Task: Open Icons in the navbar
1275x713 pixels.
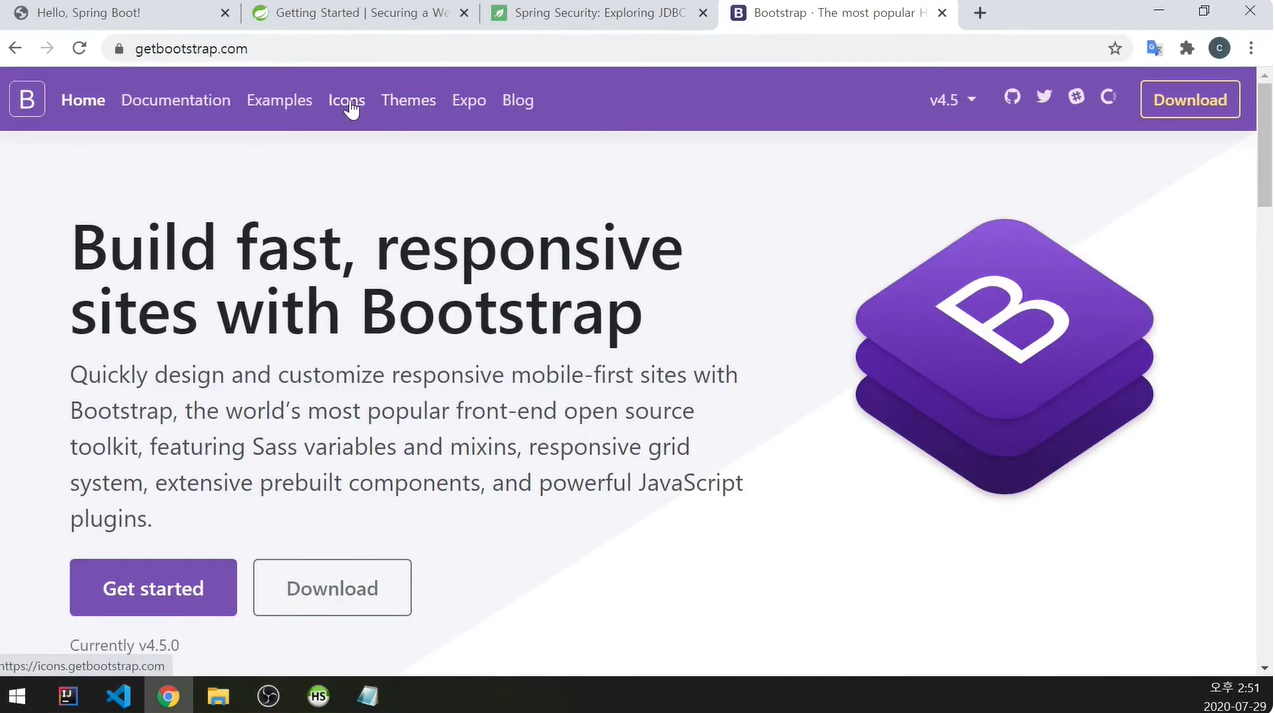Action: (346, 100)
